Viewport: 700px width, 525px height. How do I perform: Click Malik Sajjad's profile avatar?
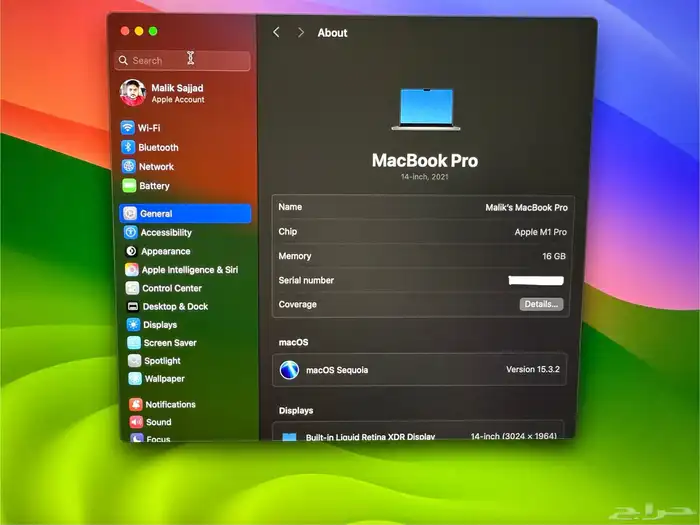(x=133, y=93)
